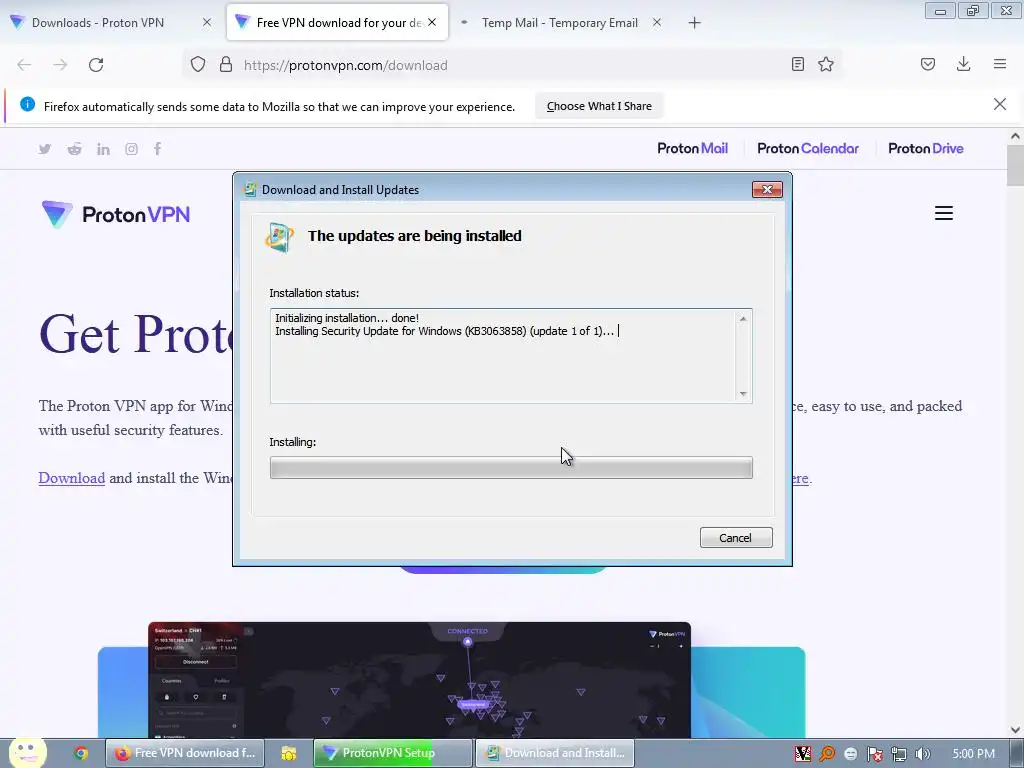Open the Save to Pocket icon
This screenshot has height=768, width=1024.
[x=928, y=64]
